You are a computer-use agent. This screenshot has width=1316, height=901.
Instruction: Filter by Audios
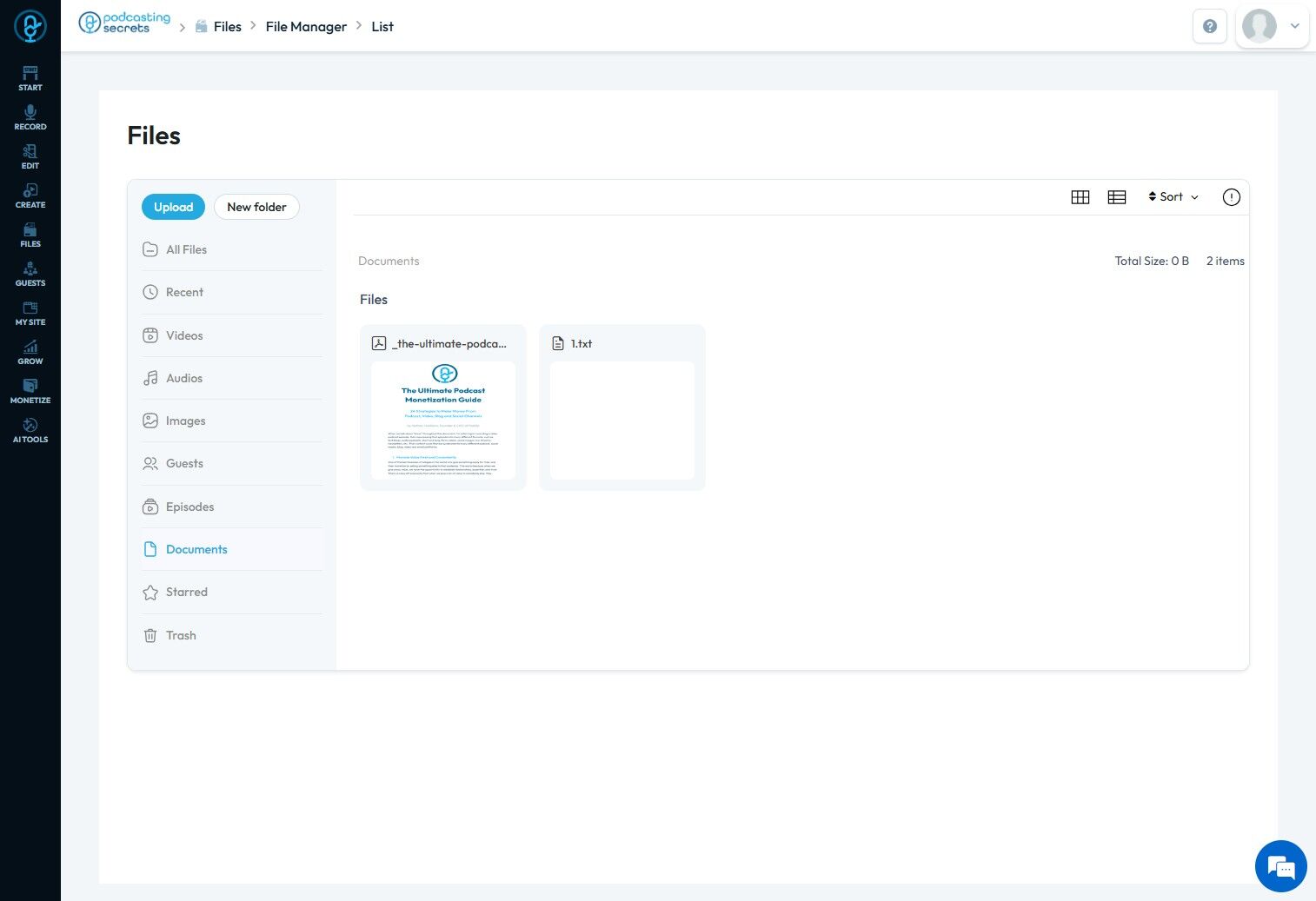(x=232, y=378)
